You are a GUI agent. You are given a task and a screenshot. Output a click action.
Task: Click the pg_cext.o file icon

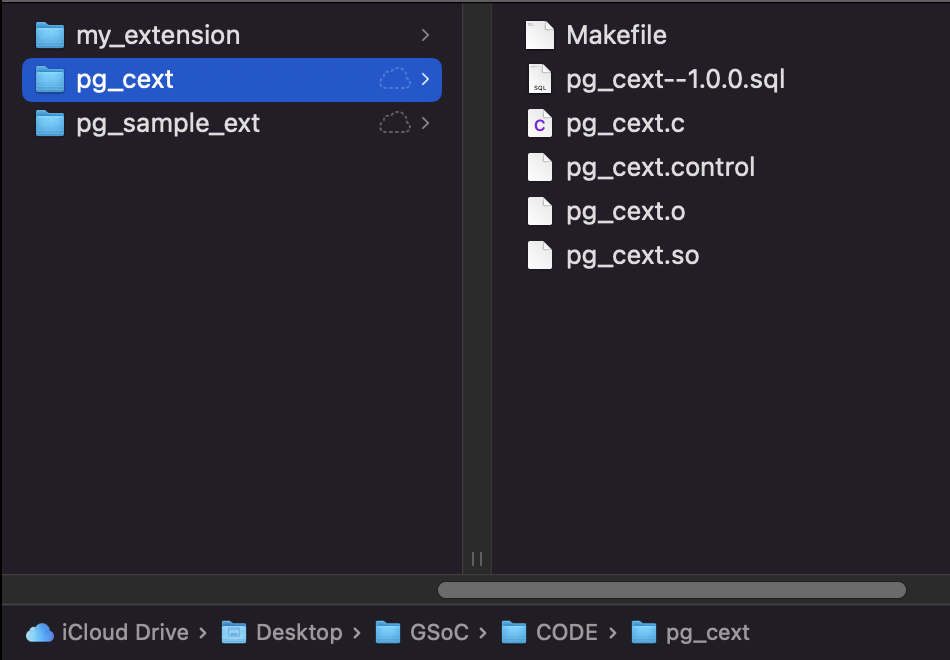(x=540, y=211)
